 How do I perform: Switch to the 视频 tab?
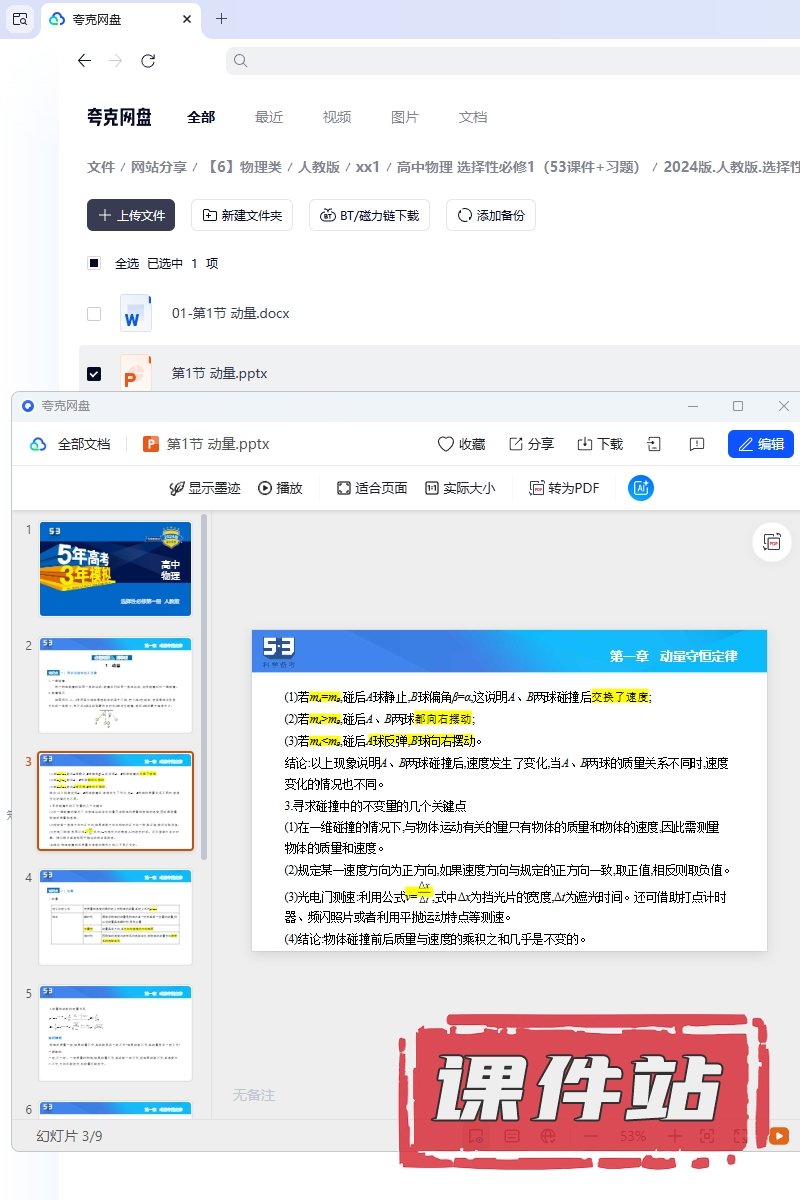[337, 117]
